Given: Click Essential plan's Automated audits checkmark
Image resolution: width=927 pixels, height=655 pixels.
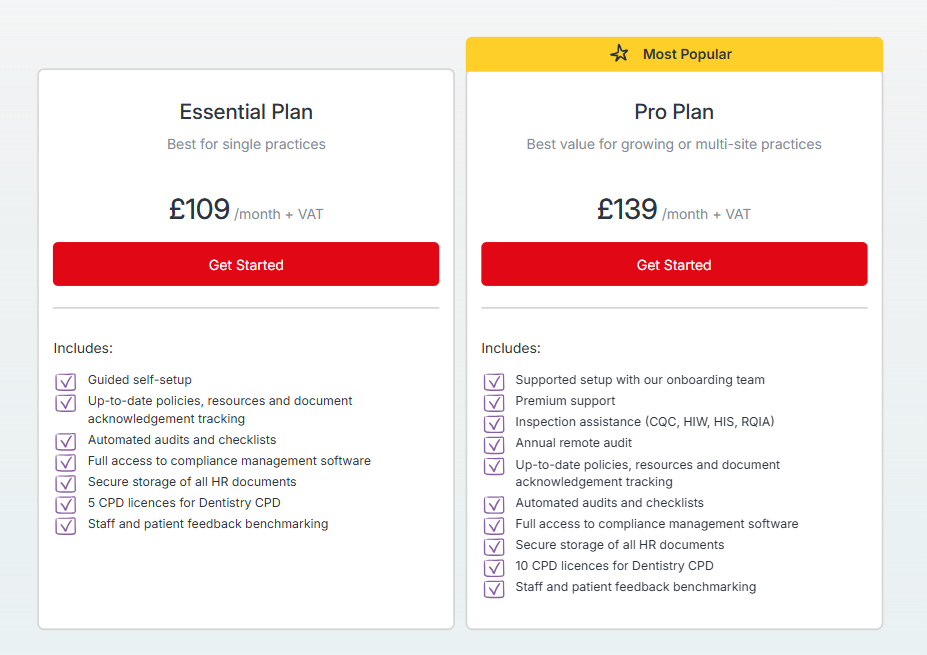Looking at the screenshot, I should pos(66,441).
